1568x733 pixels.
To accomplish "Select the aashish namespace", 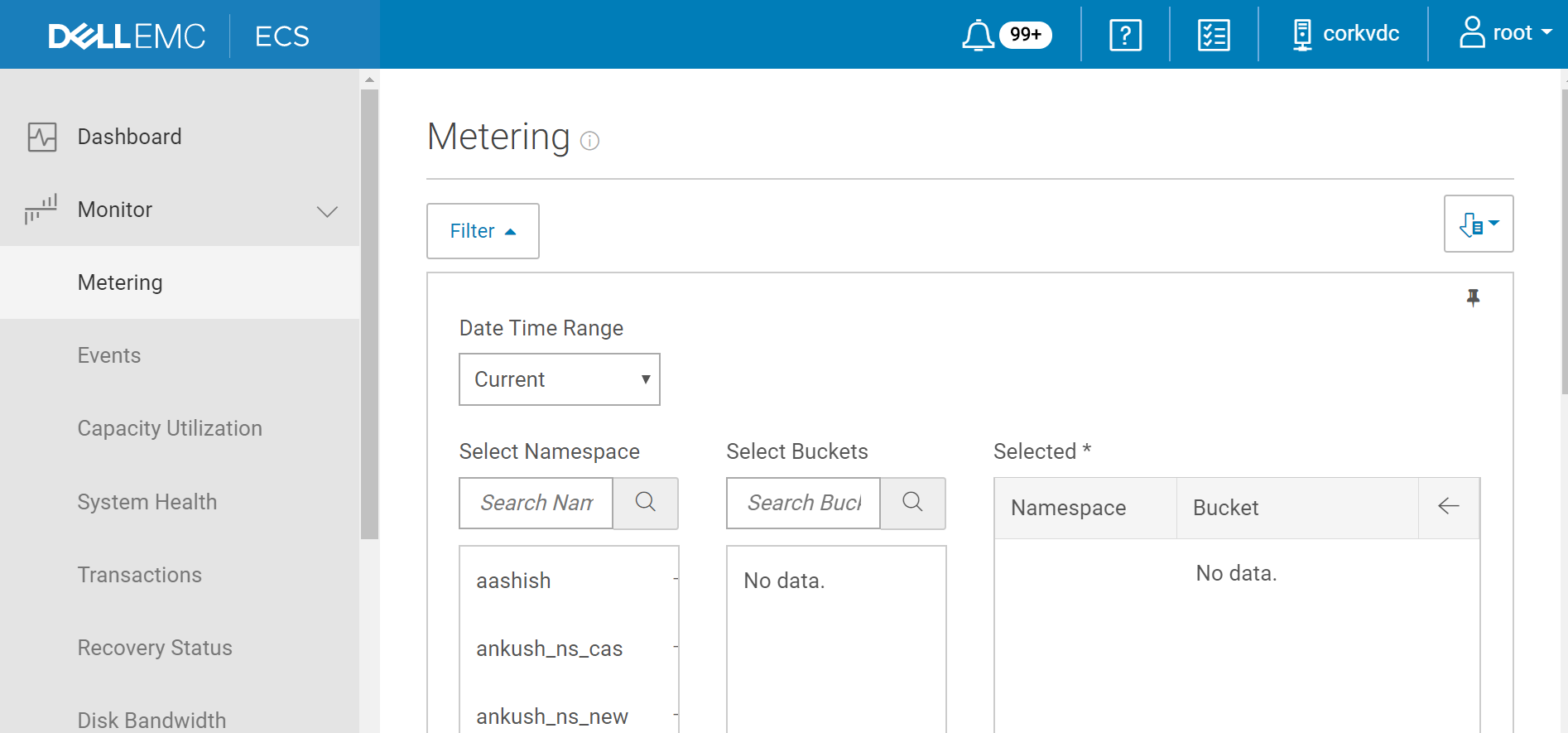I will (513, 581).
